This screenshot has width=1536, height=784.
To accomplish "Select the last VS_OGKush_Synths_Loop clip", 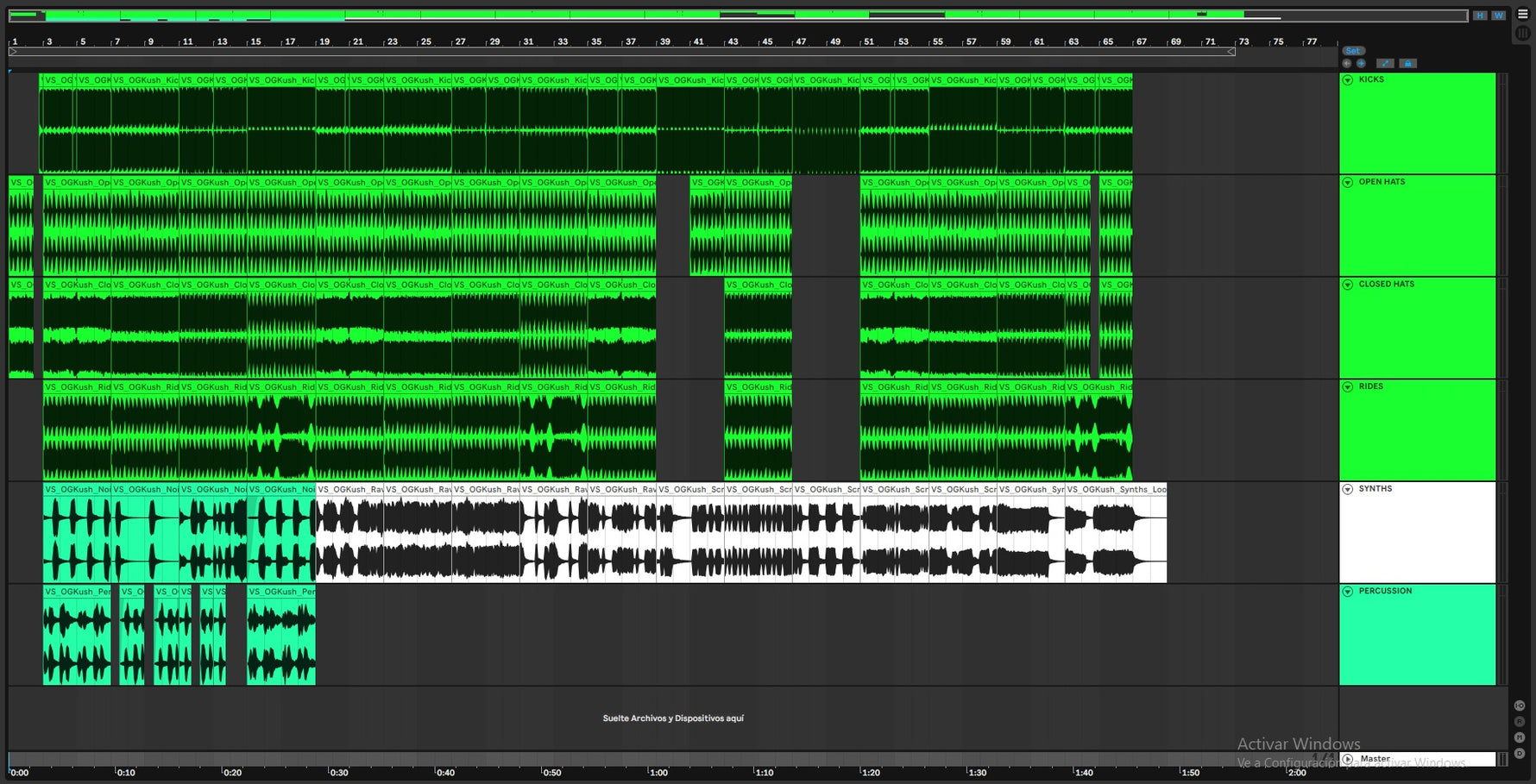I will (1115, 489).
